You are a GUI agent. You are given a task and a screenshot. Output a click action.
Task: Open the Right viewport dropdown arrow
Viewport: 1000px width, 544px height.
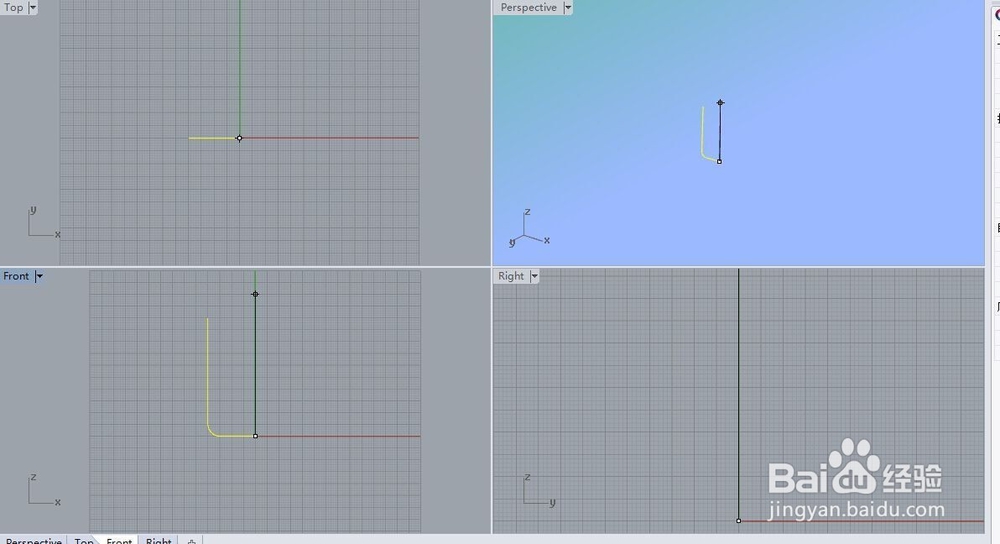(534, 276)
